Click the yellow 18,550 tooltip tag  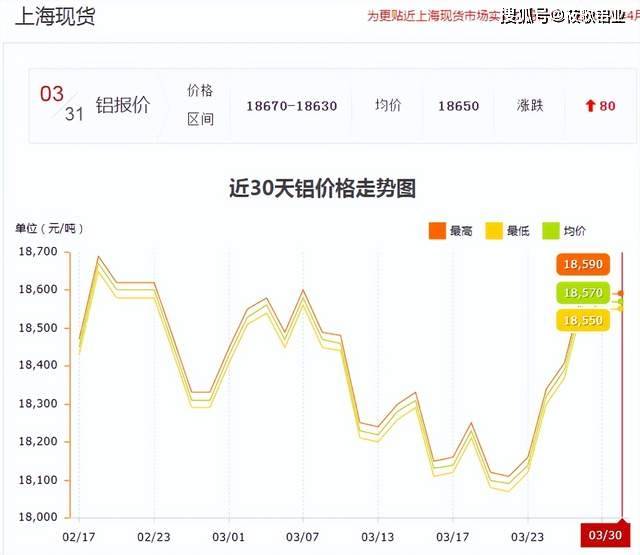583,320
